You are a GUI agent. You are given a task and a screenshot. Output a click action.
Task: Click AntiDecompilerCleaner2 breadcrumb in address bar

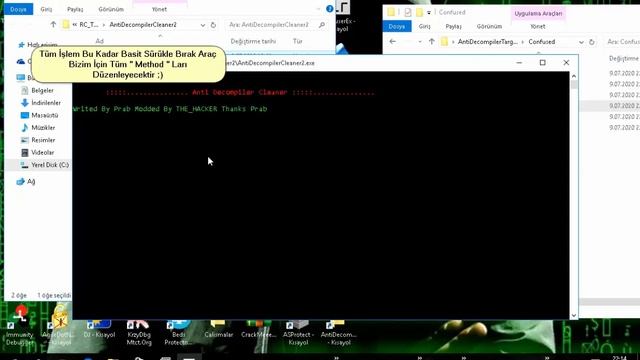143,25
